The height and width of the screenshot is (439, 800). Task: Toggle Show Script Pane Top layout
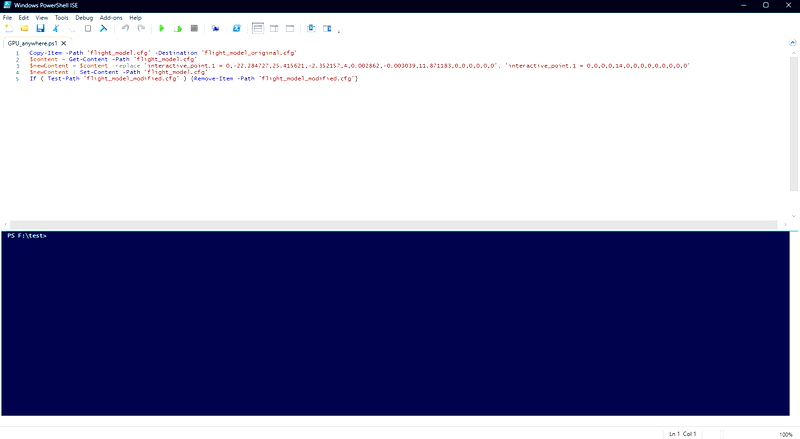click(x=258, y=29)
